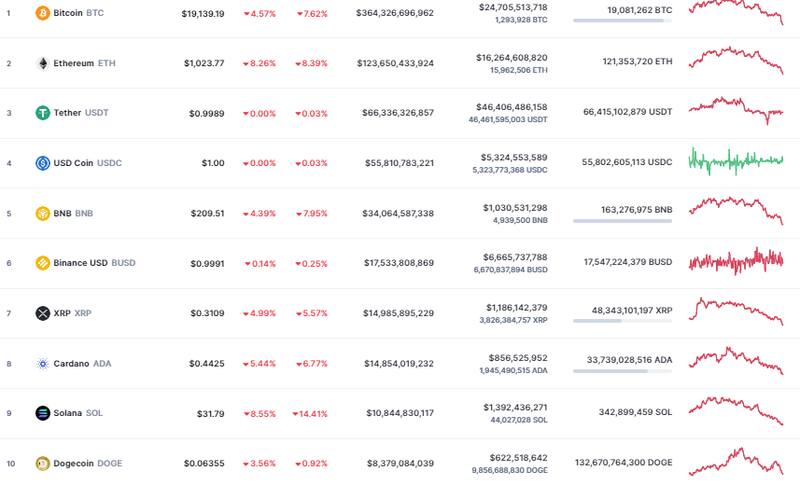This screenshot has width=800, height=485.
Task: Click the Solana logo icon
Action: [x=42, y=413]
